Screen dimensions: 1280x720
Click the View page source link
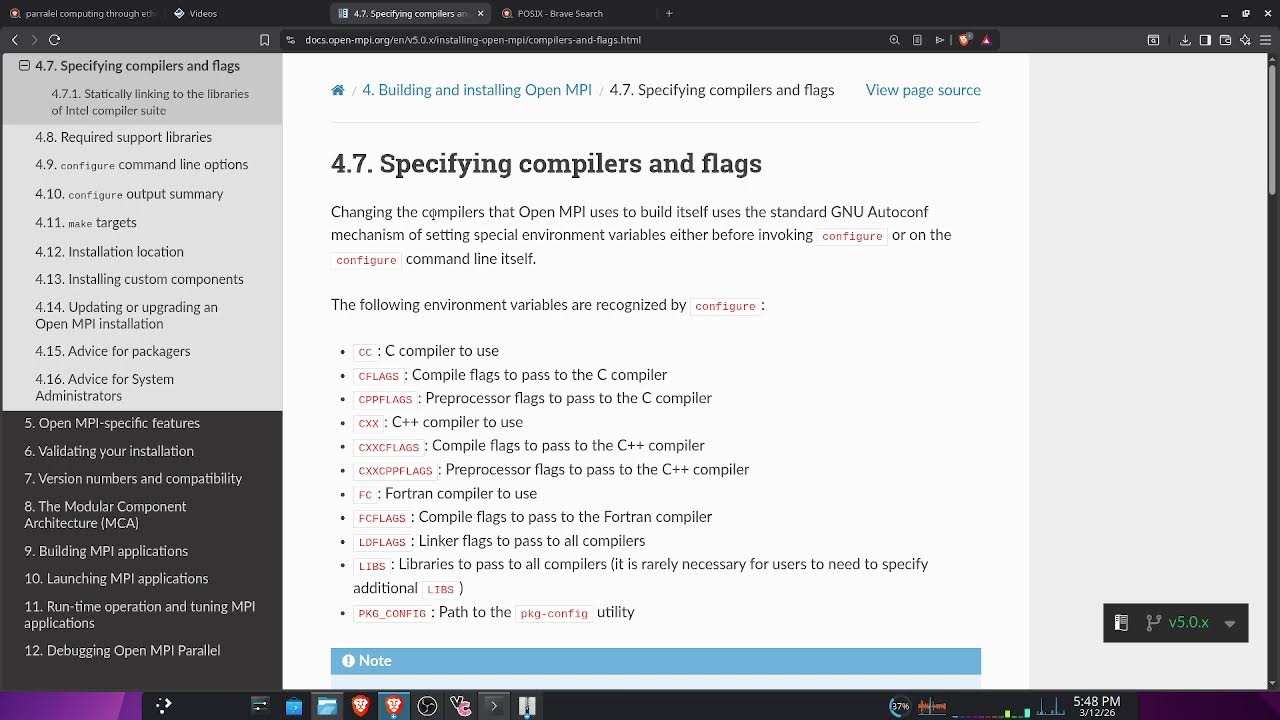[923, 90]
